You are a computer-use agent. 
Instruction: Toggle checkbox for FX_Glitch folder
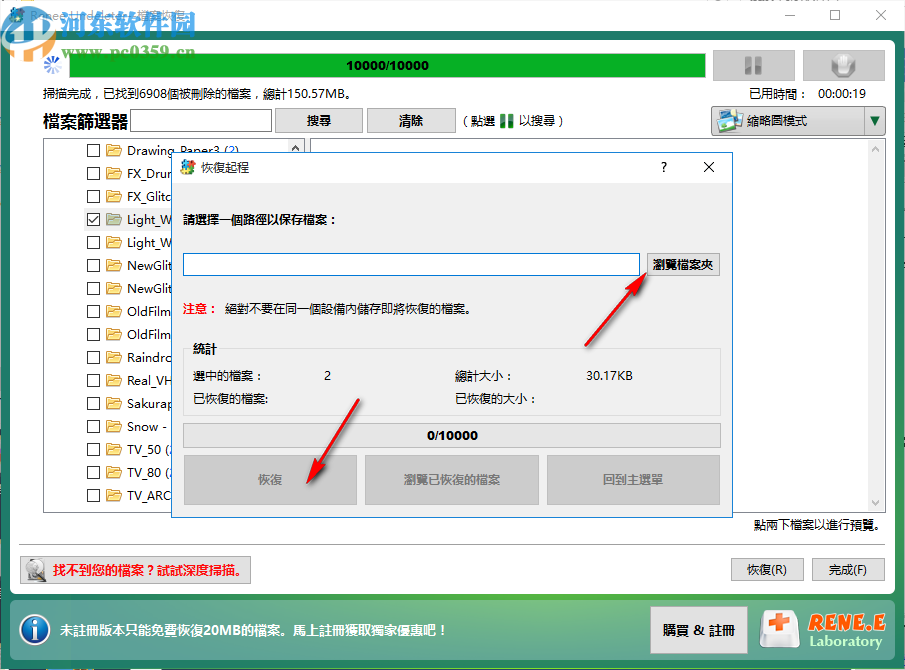tap(93, 196)
